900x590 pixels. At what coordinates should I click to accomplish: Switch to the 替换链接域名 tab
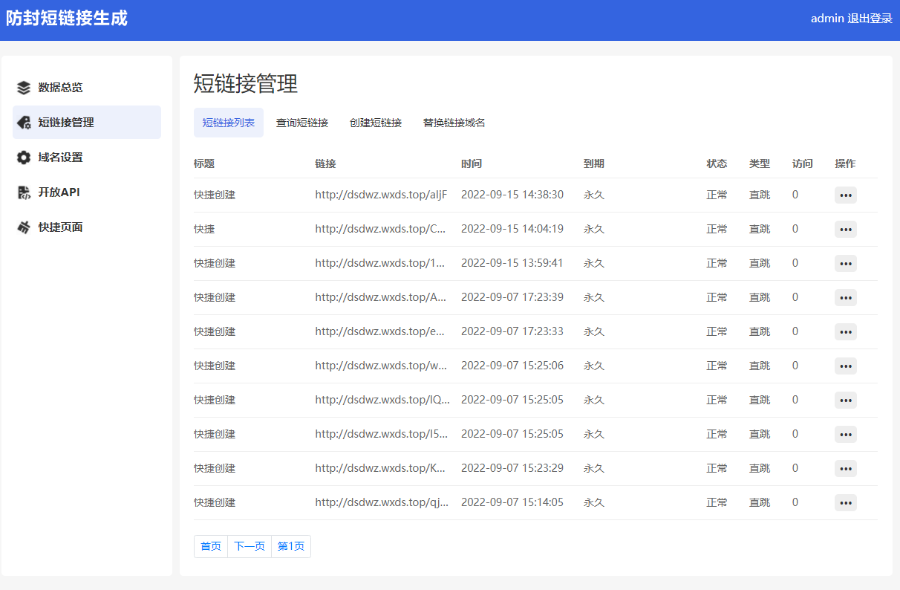454,122
